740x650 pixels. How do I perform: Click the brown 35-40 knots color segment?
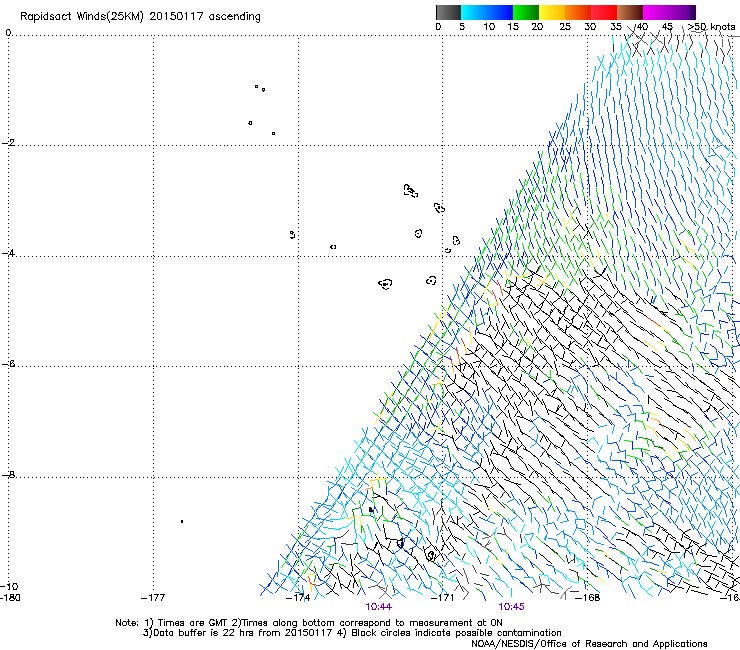click(x=630, y=12)
